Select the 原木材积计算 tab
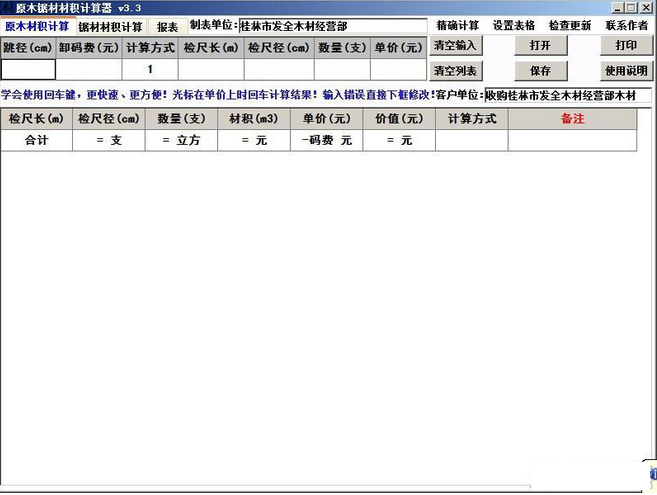 pos(37,26)
